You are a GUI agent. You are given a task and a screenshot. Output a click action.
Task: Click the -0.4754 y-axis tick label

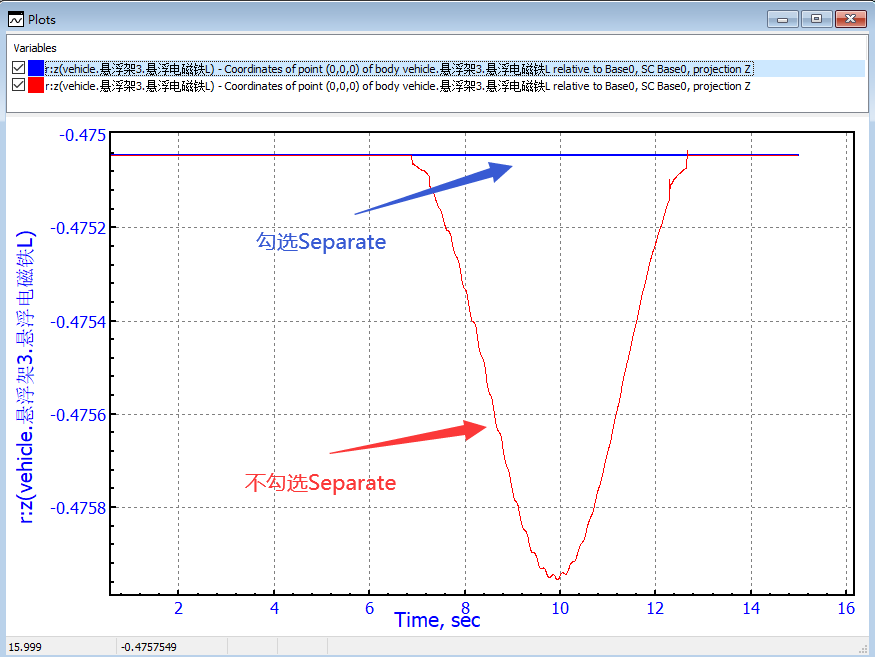click(78, 322)
